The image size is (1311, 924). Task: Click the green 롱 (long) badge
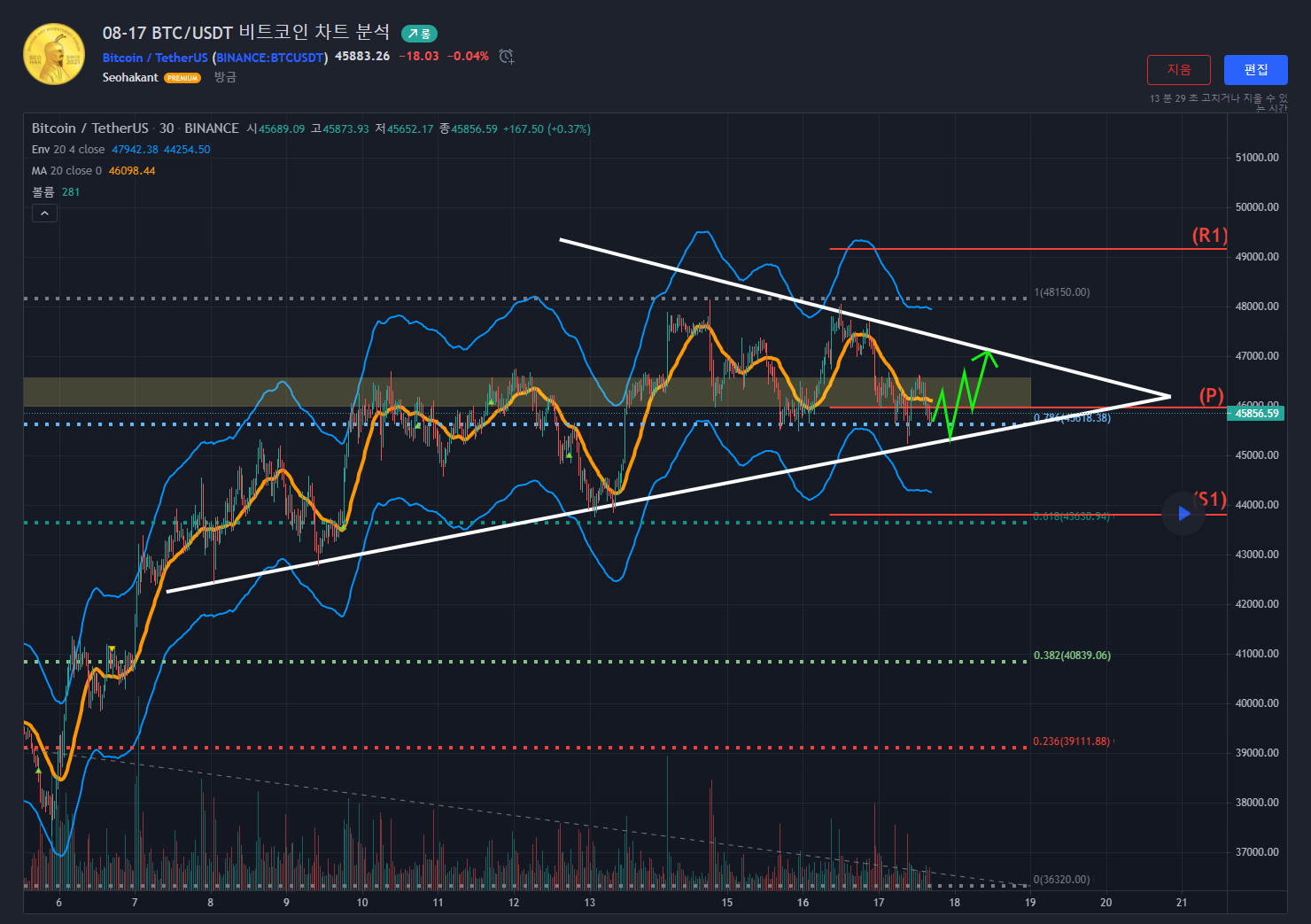click(419, 34)
